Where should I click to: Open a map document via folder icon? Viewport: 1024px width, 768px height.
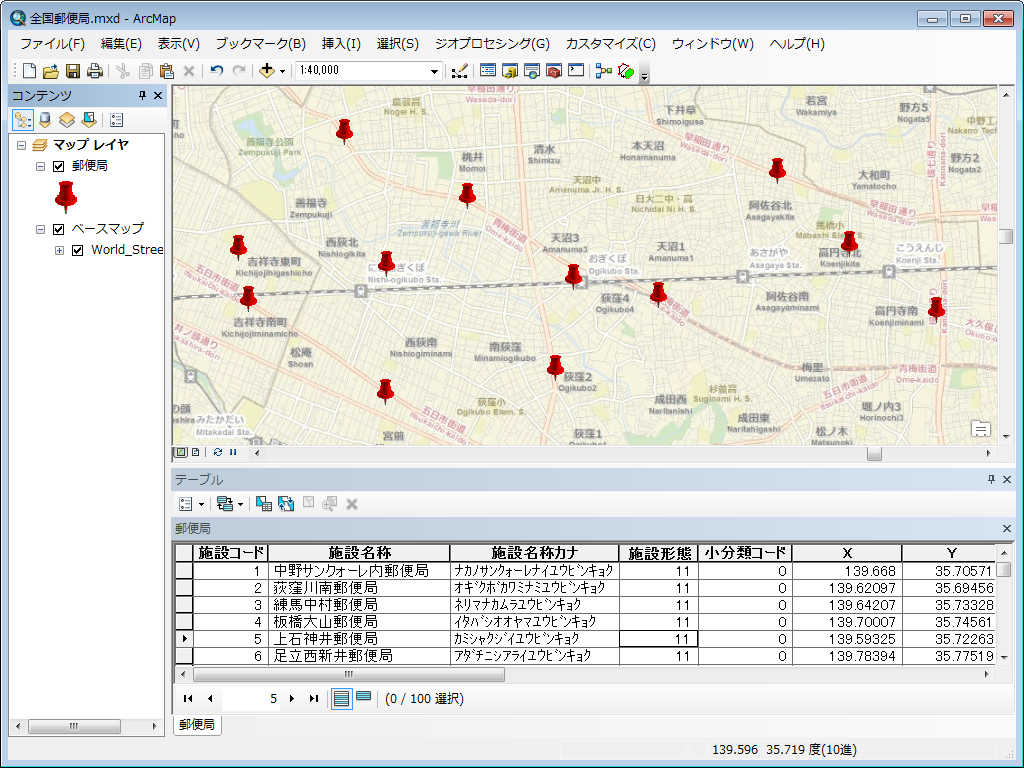click(51, 71)
